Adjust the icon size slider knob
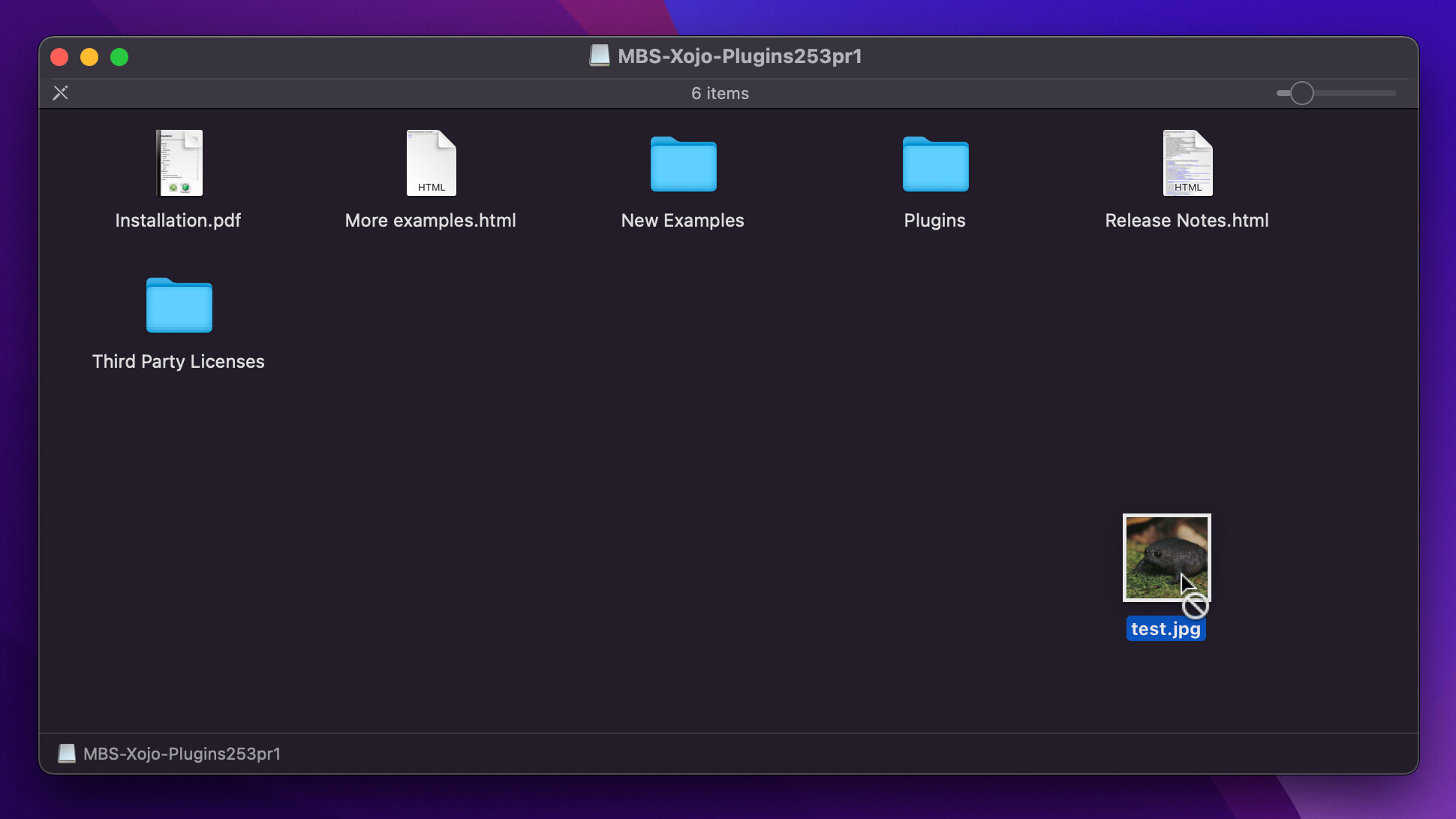This screenshot has width=1456, height=819. click(1302, 93)
